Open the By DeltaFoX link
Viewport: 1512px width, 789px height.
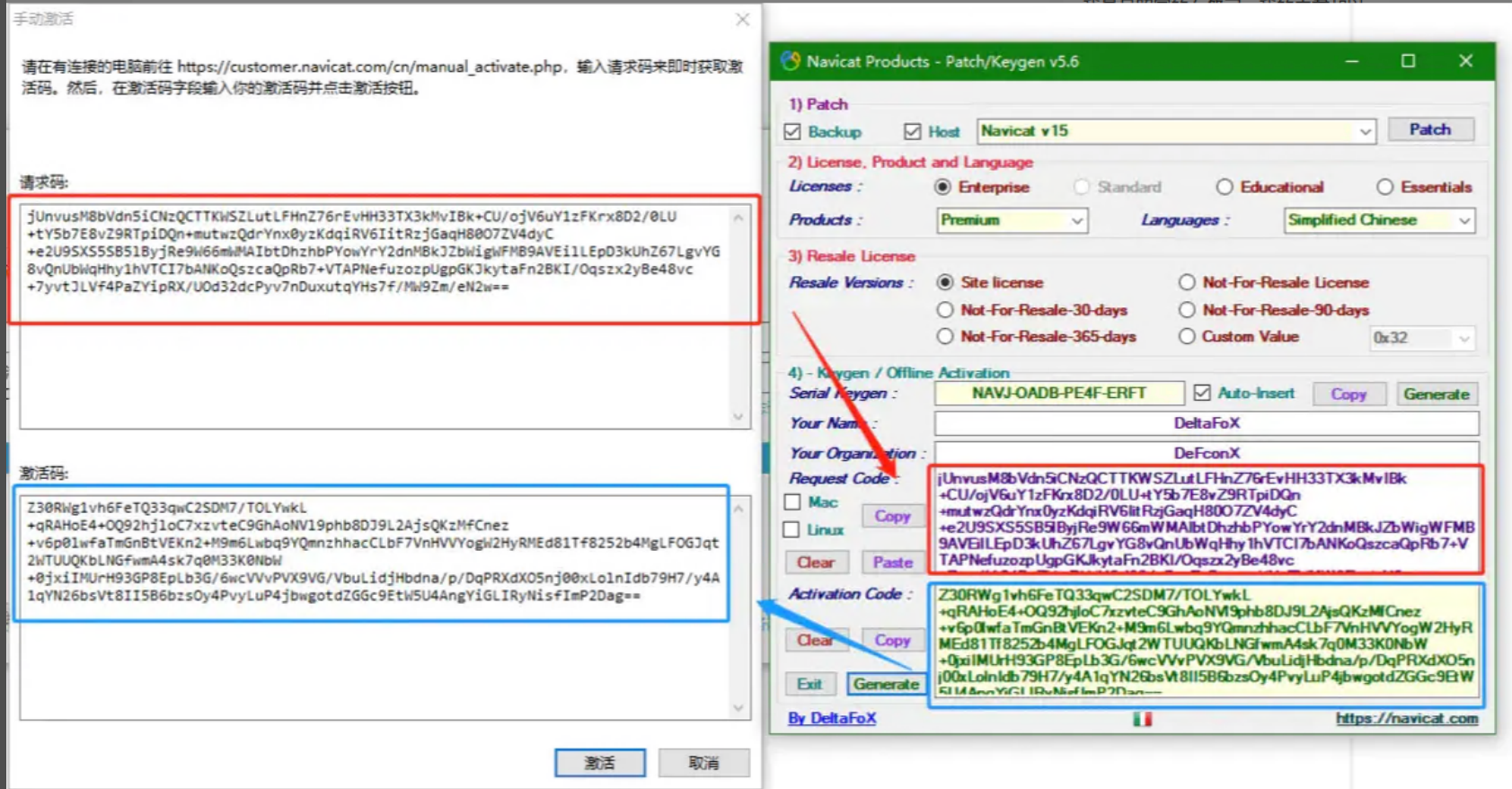click(832, 718)
